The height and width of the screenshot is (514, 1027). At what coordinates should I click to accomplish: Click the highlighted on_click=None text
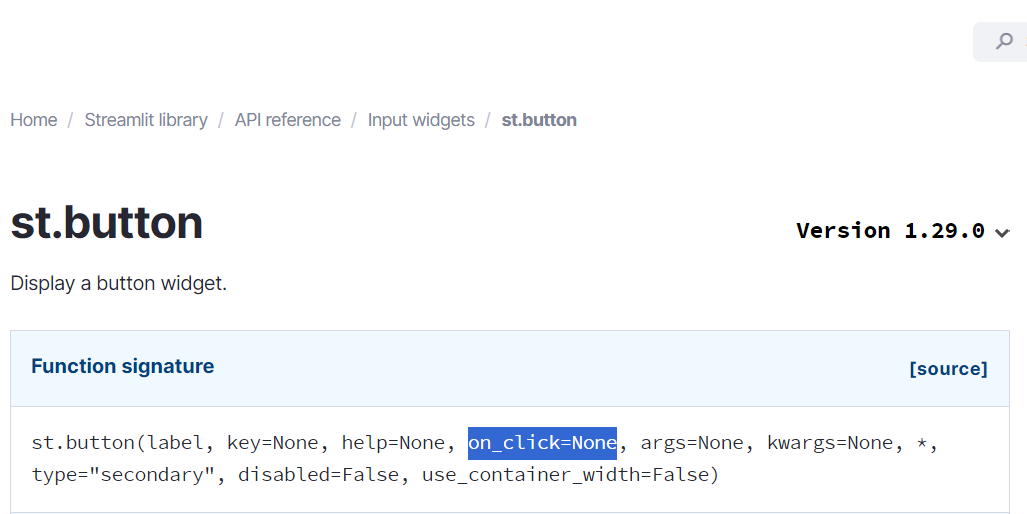coord(542,443)
